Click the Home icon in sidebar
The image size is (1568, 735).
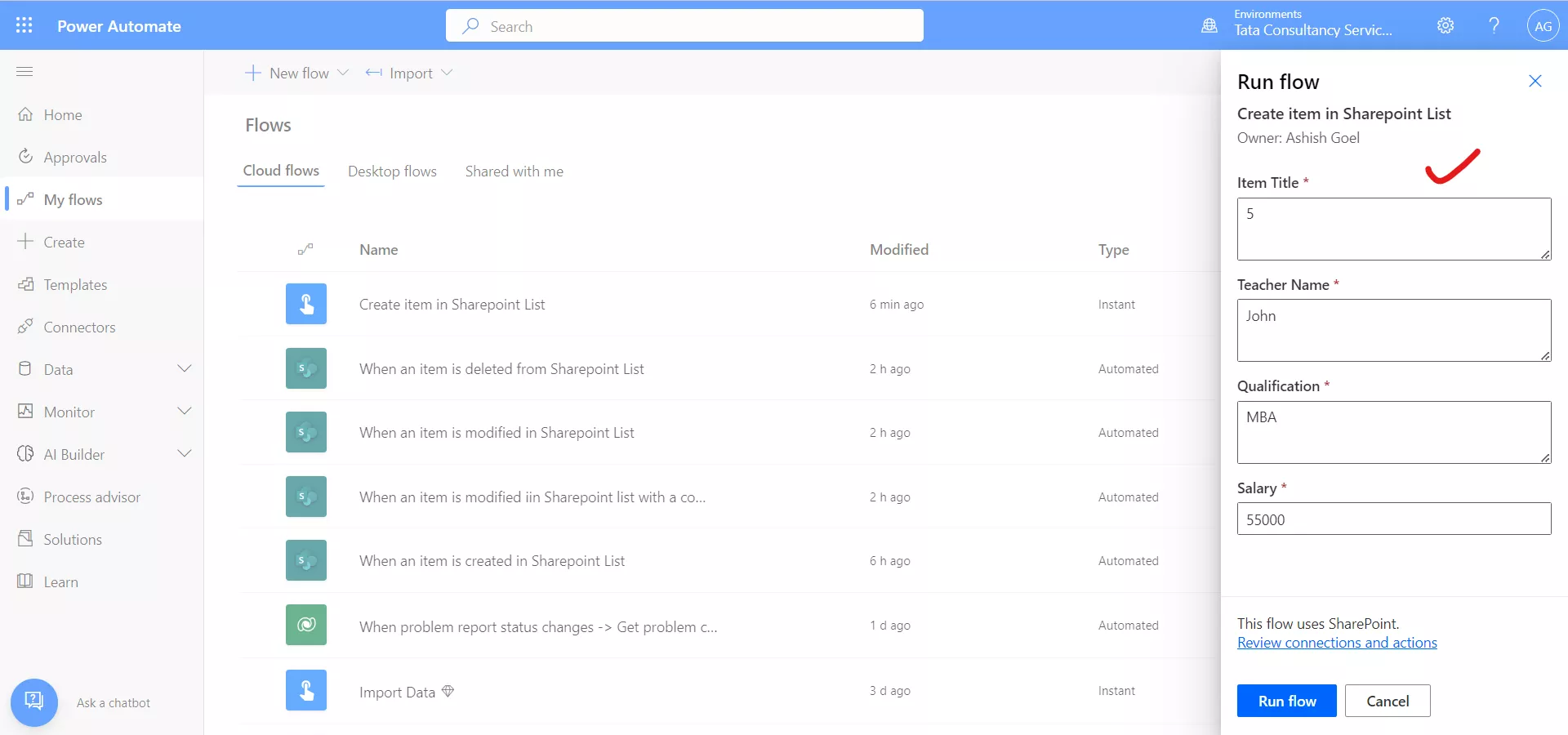(x=26, y=114)
